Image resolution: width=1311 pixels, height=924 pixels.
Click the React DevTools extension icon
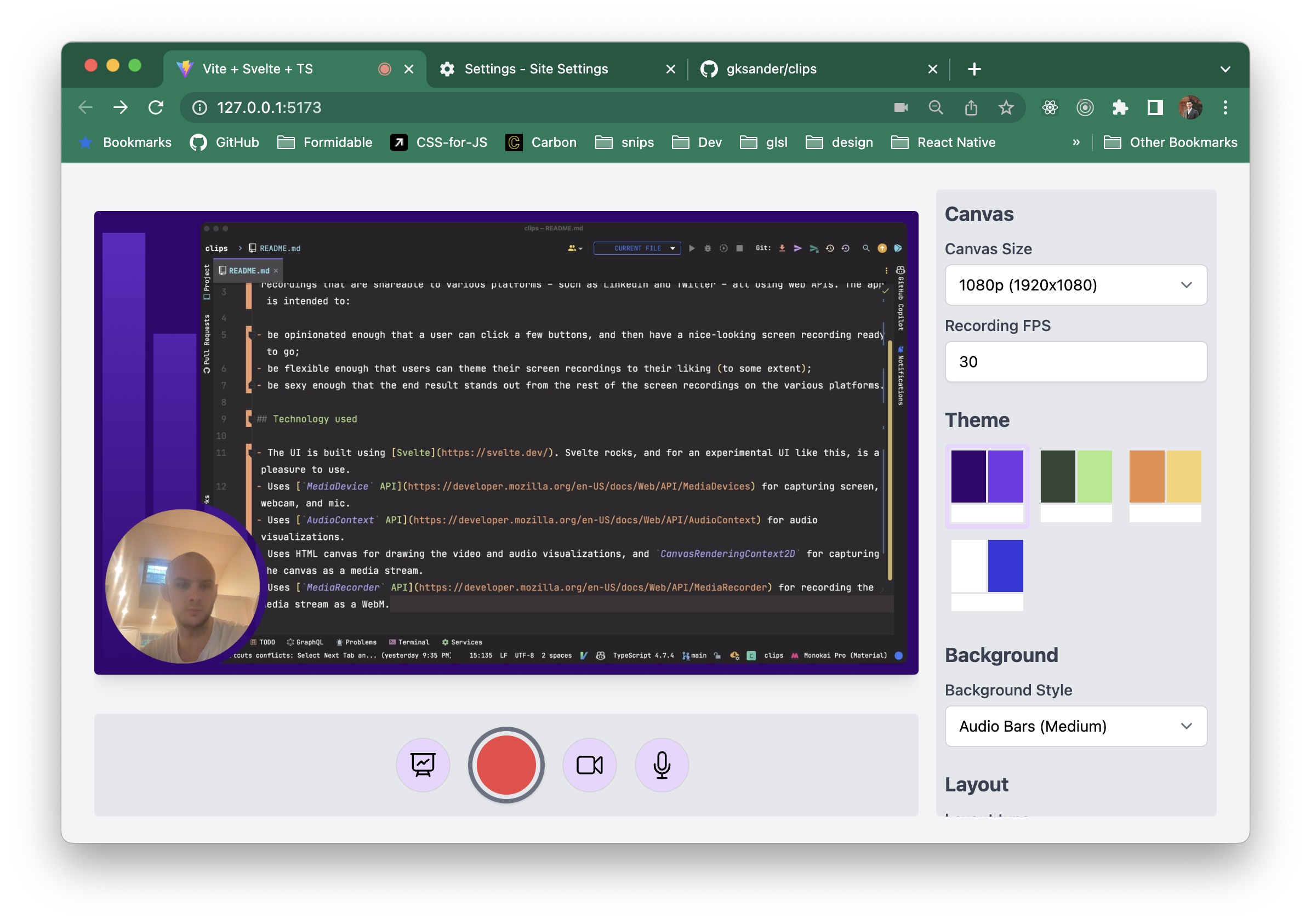pyautogui.click(x=1050, y=107)
